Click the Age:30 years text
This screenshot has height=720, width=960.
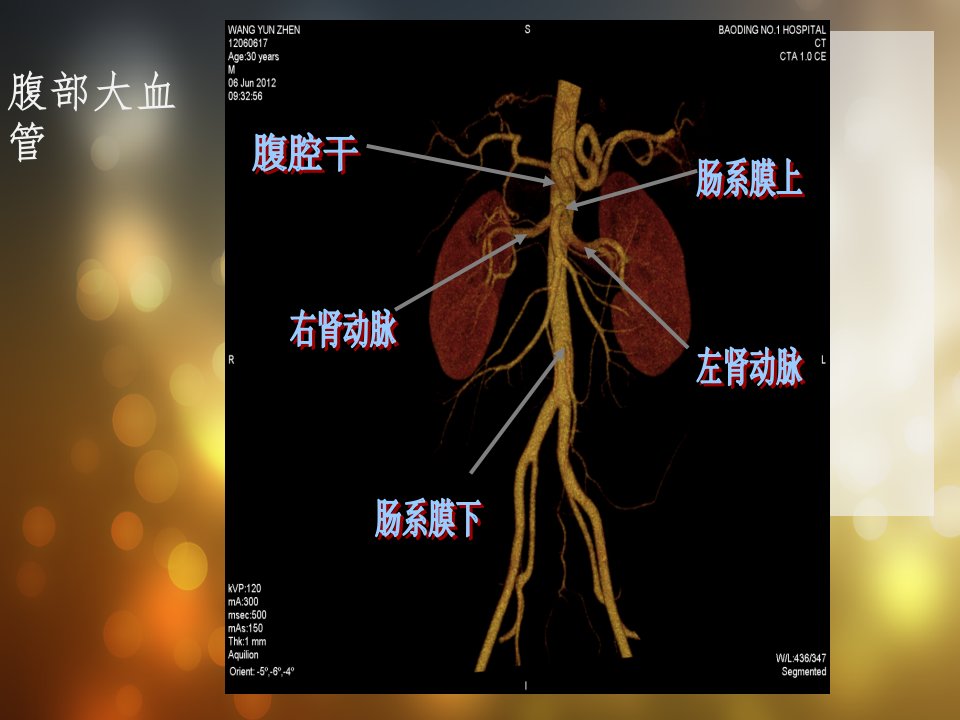pyautogui.click(x=253, y=56)
